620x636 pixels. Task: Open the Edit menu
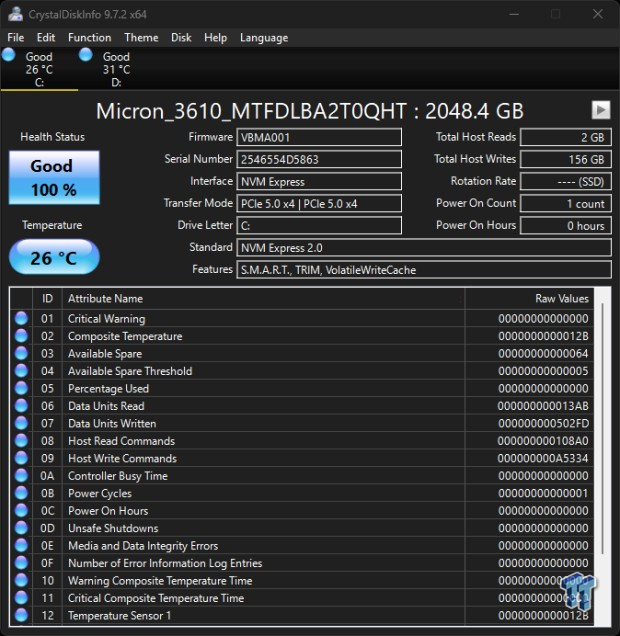point(45,38)
